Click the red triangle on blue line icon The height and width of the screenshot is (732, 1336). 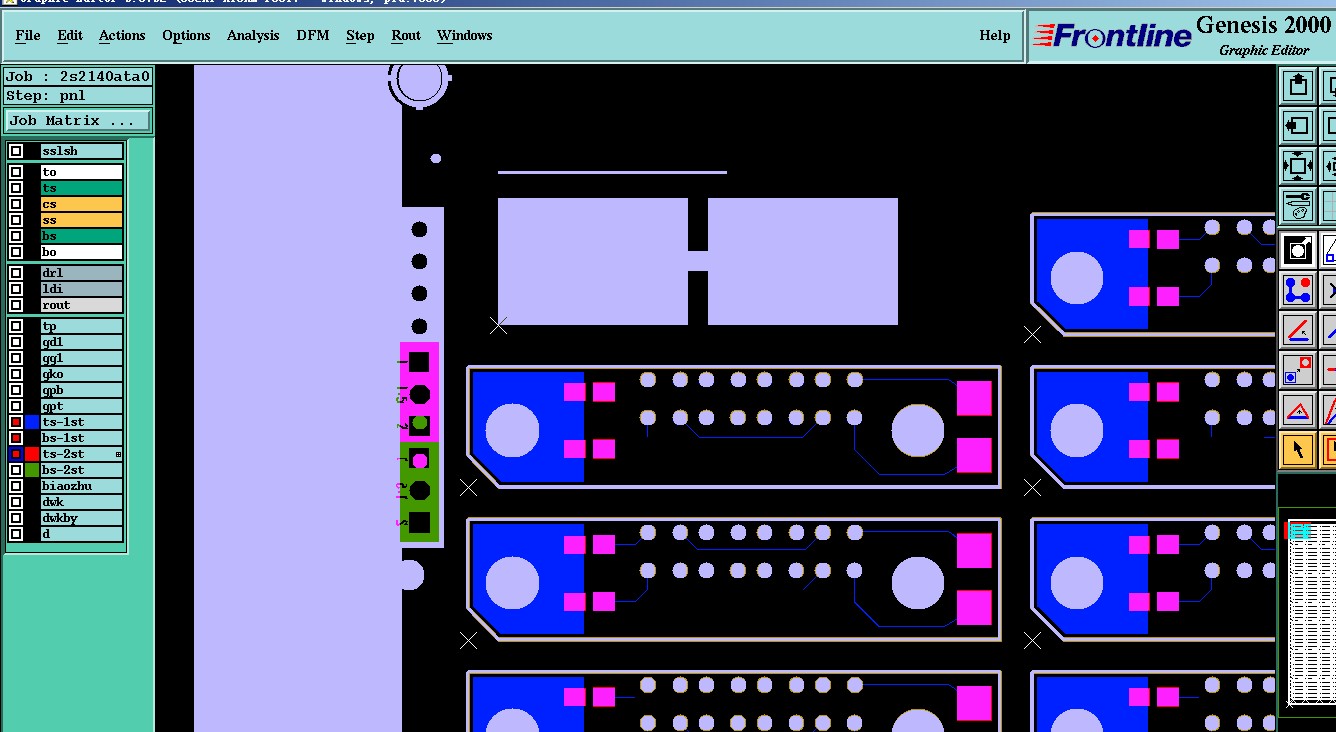(x=1297, y=410)
